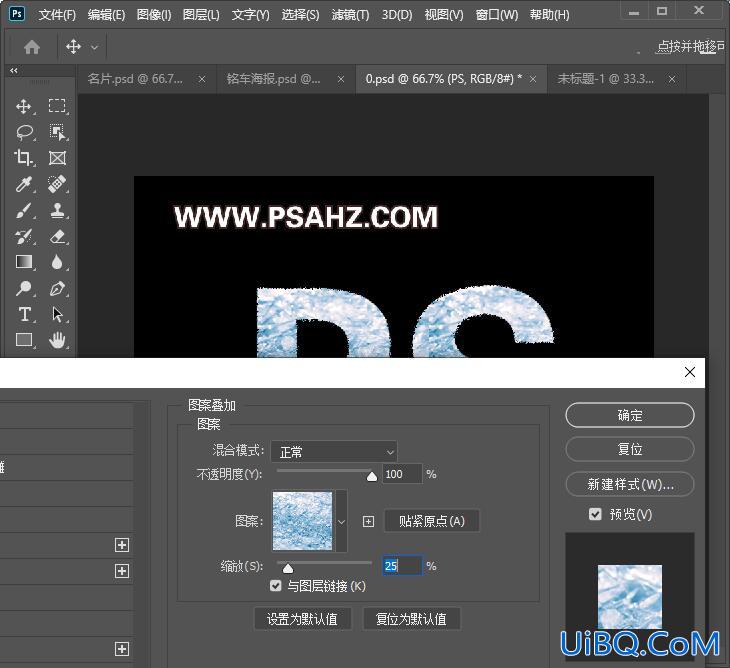This screenshot has height=668, width=730.
Task: Open the 选择(S) menu
Action: pyautogui.click(x=300, y=15)
